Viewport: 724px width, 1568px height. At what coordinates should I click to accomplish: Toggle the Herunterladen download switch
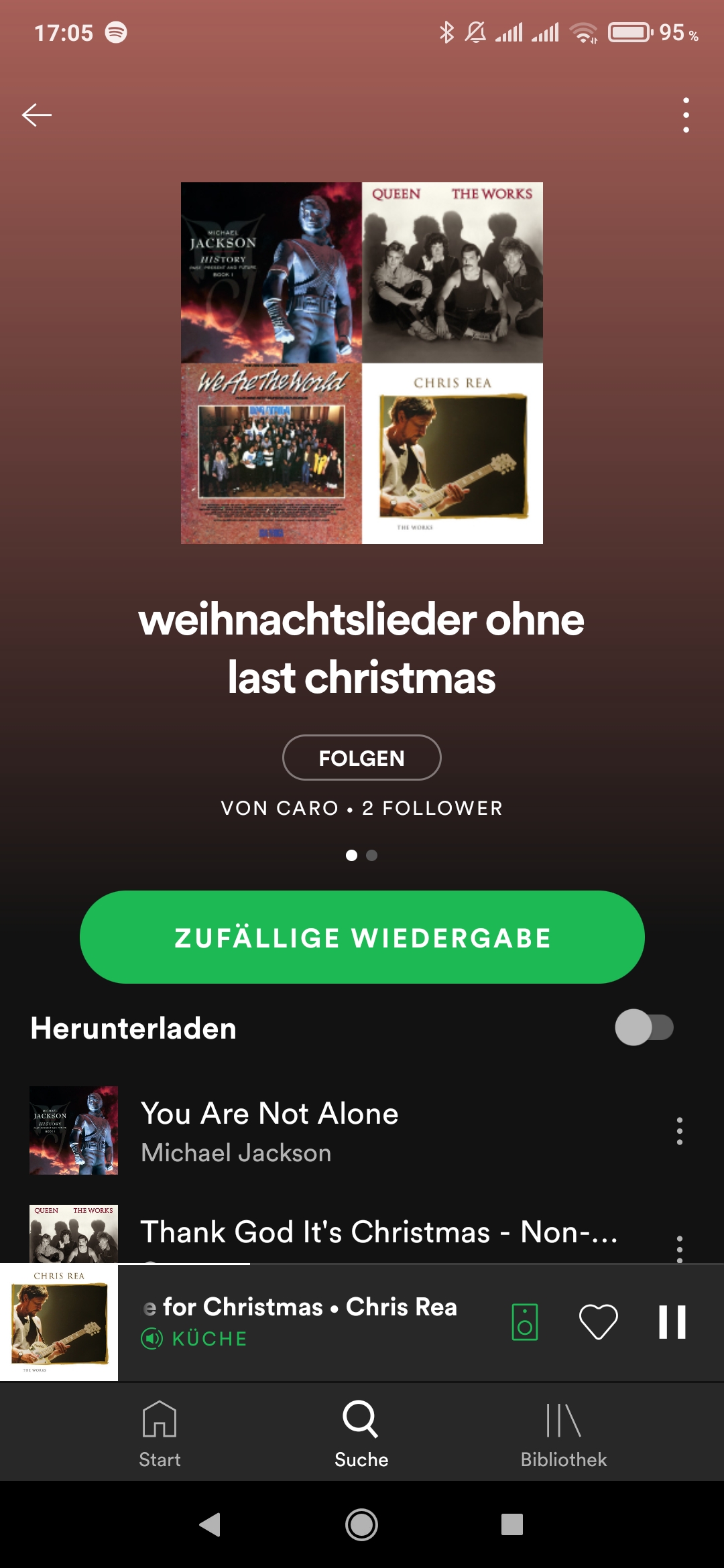(644, 1027)
